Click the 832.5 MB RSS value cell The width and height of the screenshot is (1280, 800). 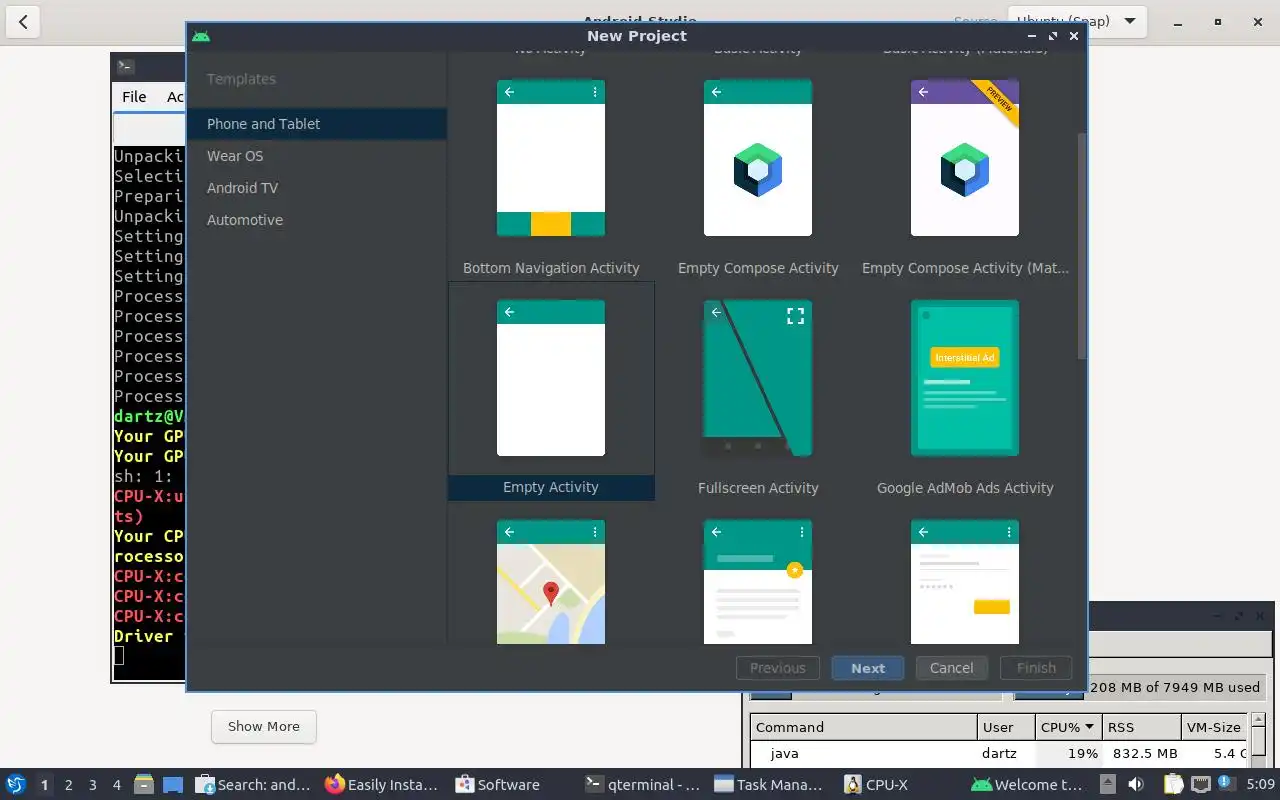(1145, 753)
